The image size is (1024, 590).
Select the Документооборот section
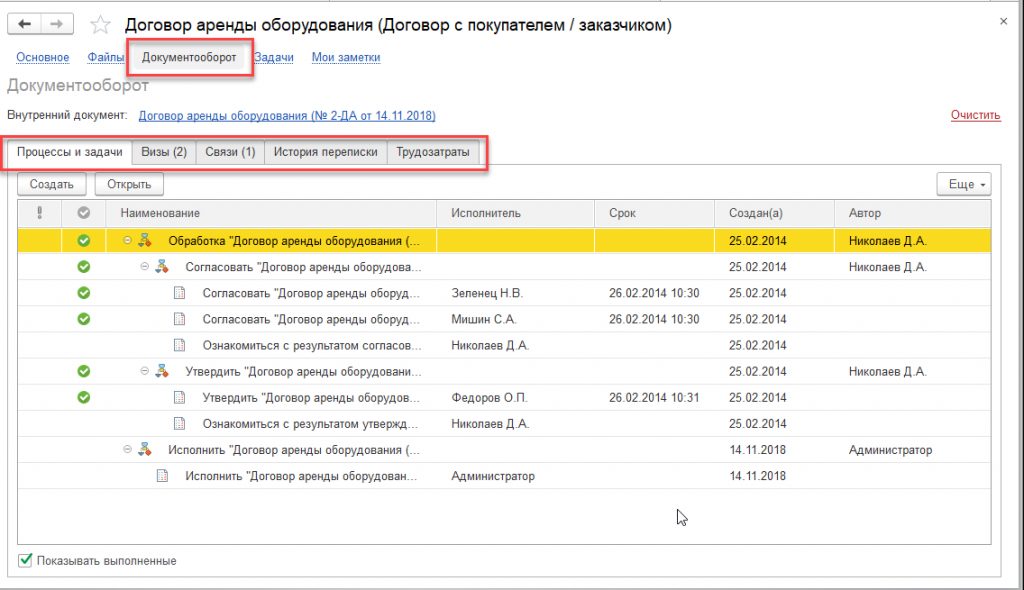point(189,57)
